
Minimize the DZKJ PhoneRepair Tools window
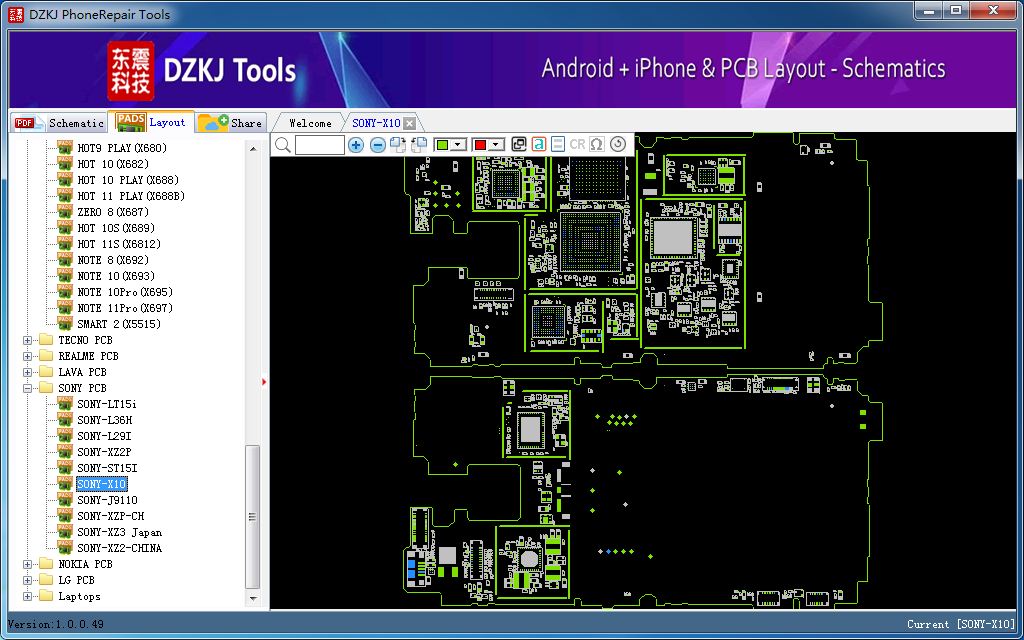pos(929,10)
